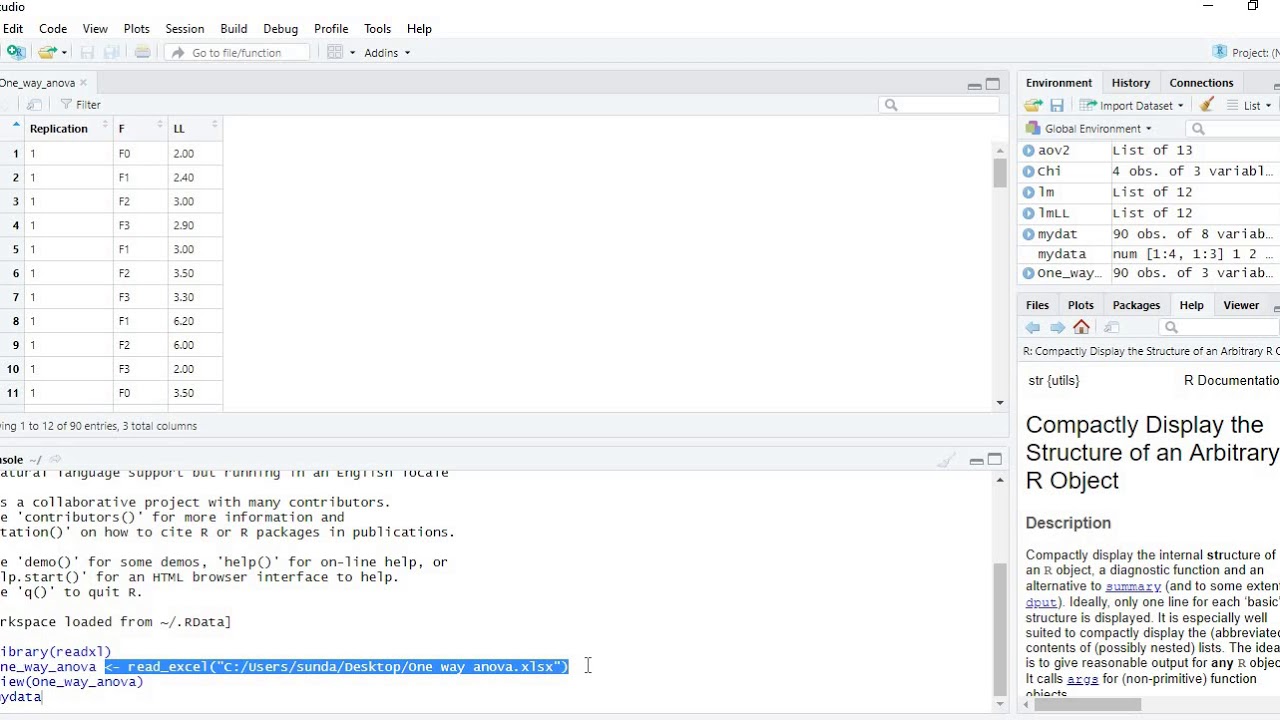This screenshot has width=1280, height=720.
Task: Switch to the History tab
Action: [1131, 83]
